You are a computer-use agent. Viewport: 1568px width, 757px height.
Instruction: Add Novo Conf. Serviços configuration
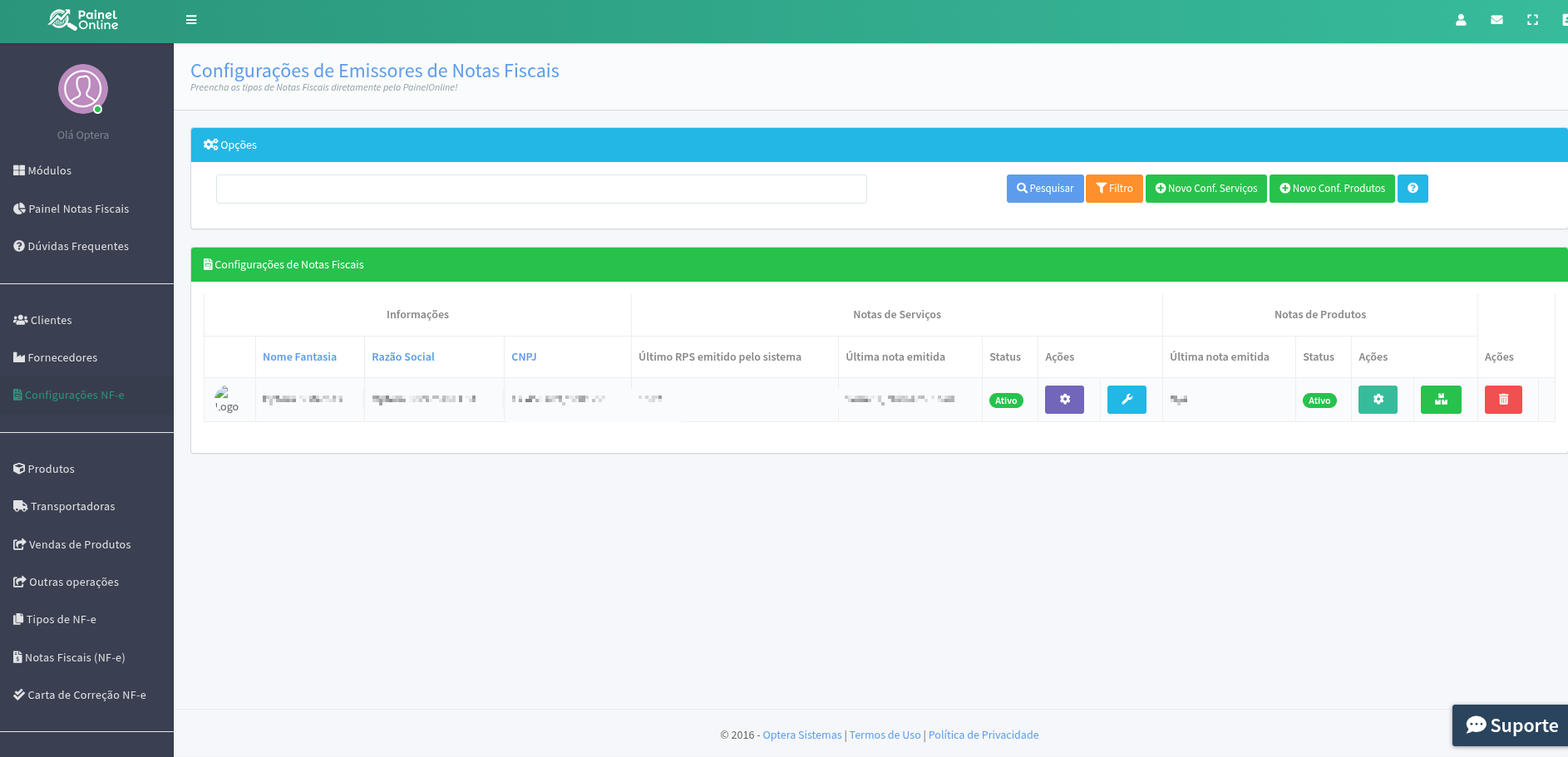(x=1206, y=189)
